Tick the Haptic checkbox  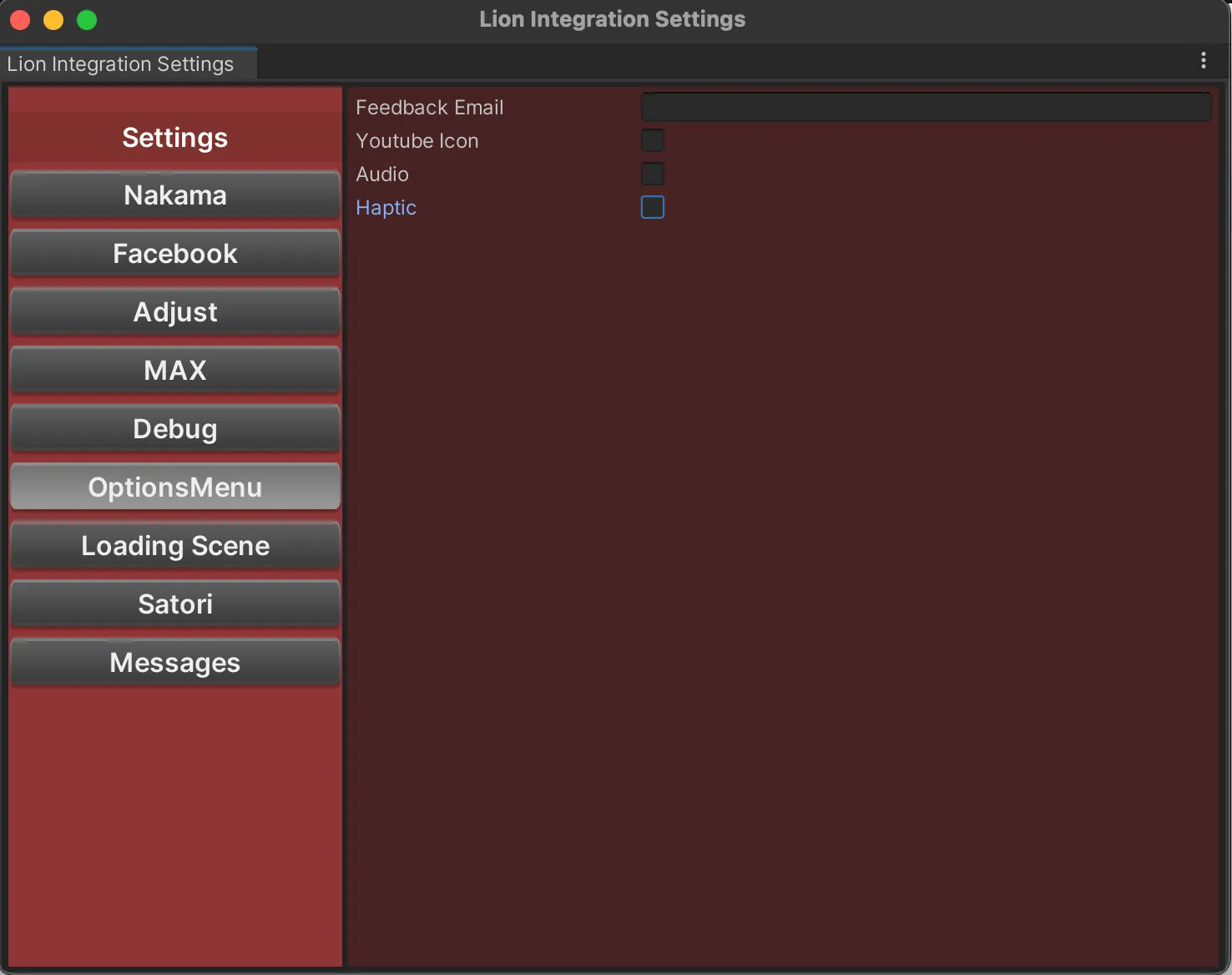[x=653, y=207]
